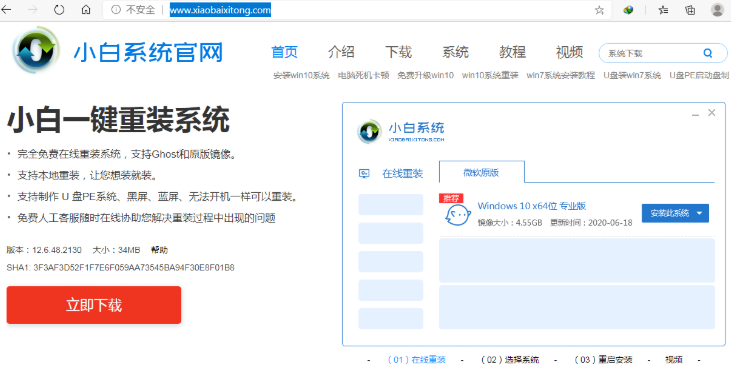
Task: Click 更新时间：2020-06-18 text
Action: (x=591, y=223)
